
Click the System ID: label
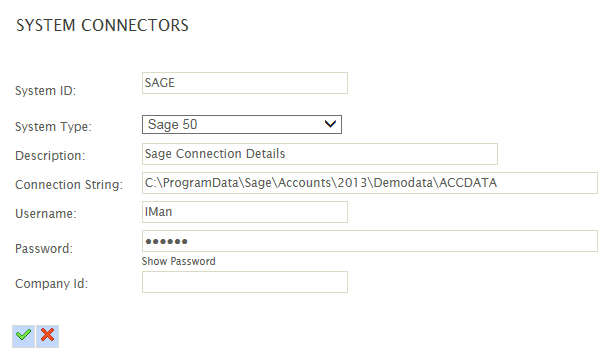click(x=46, y=91)
